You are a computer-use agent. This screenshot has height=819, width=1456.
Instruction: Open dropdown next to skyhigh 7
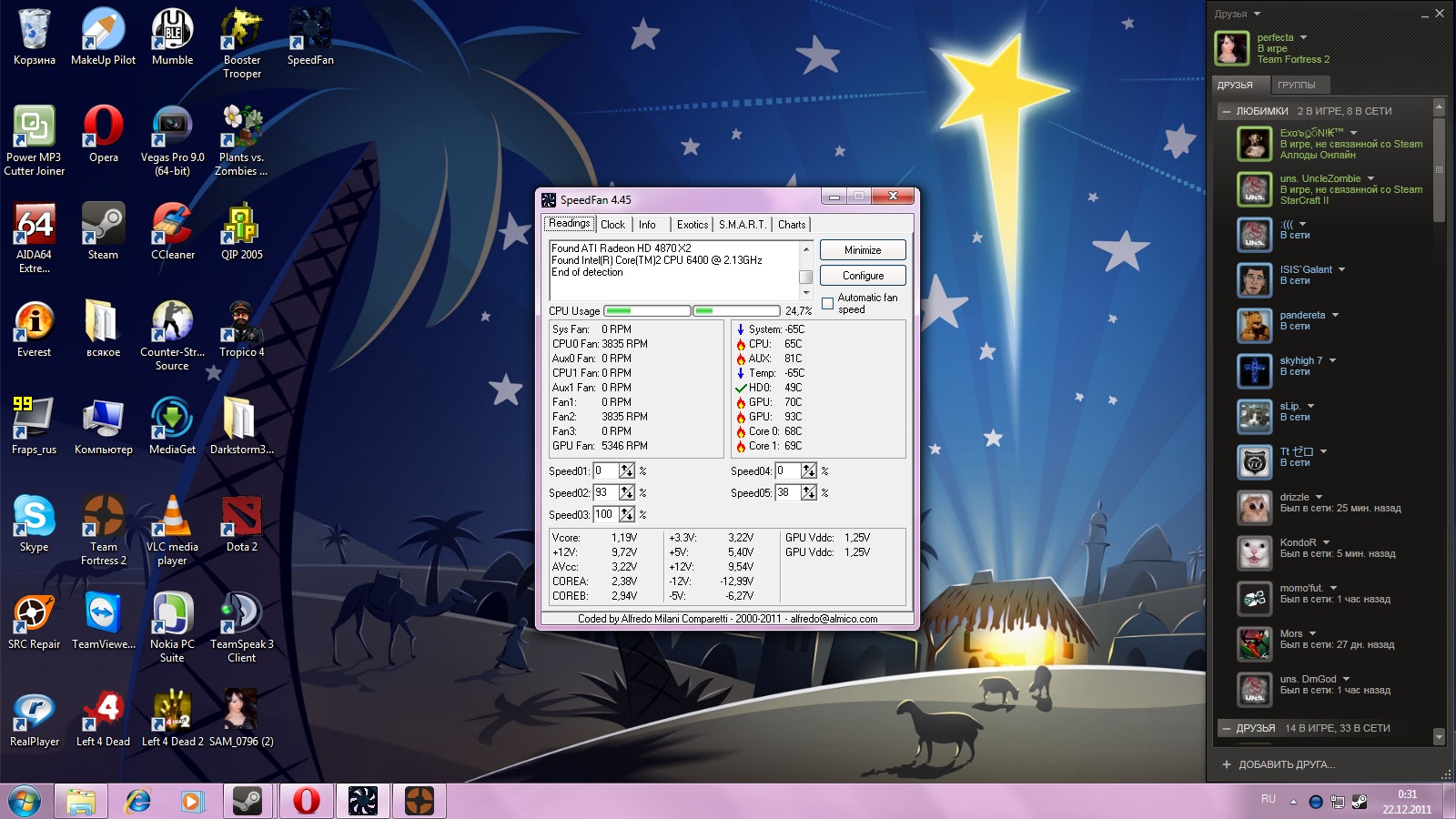(1333, 360)
